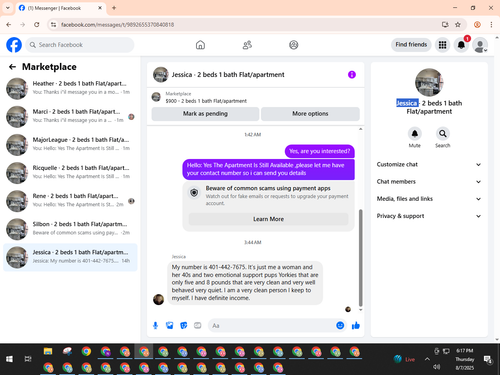Expand Privacy & support section
This screenshot has width=500, height=375.
[x=429, y=216]
